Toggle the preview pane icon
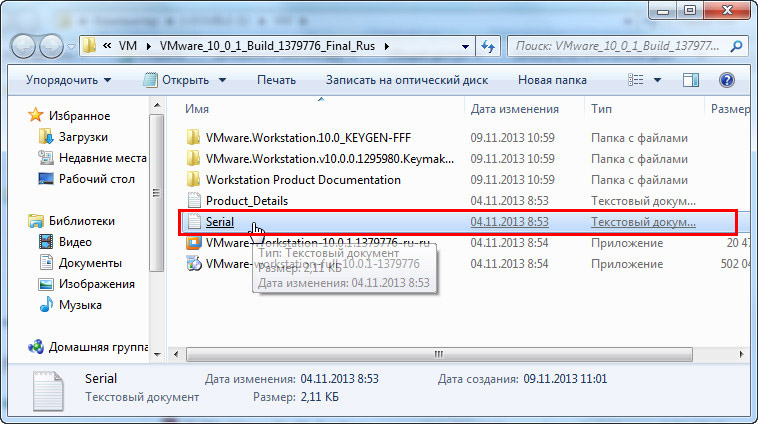758x424 pixels. (691, 80)
